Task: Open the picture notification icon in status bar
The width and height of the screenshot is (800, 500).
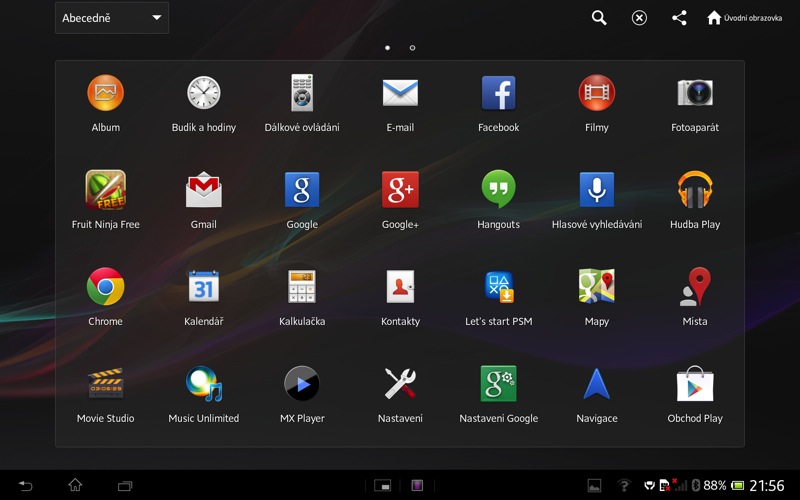Action: 594,485
